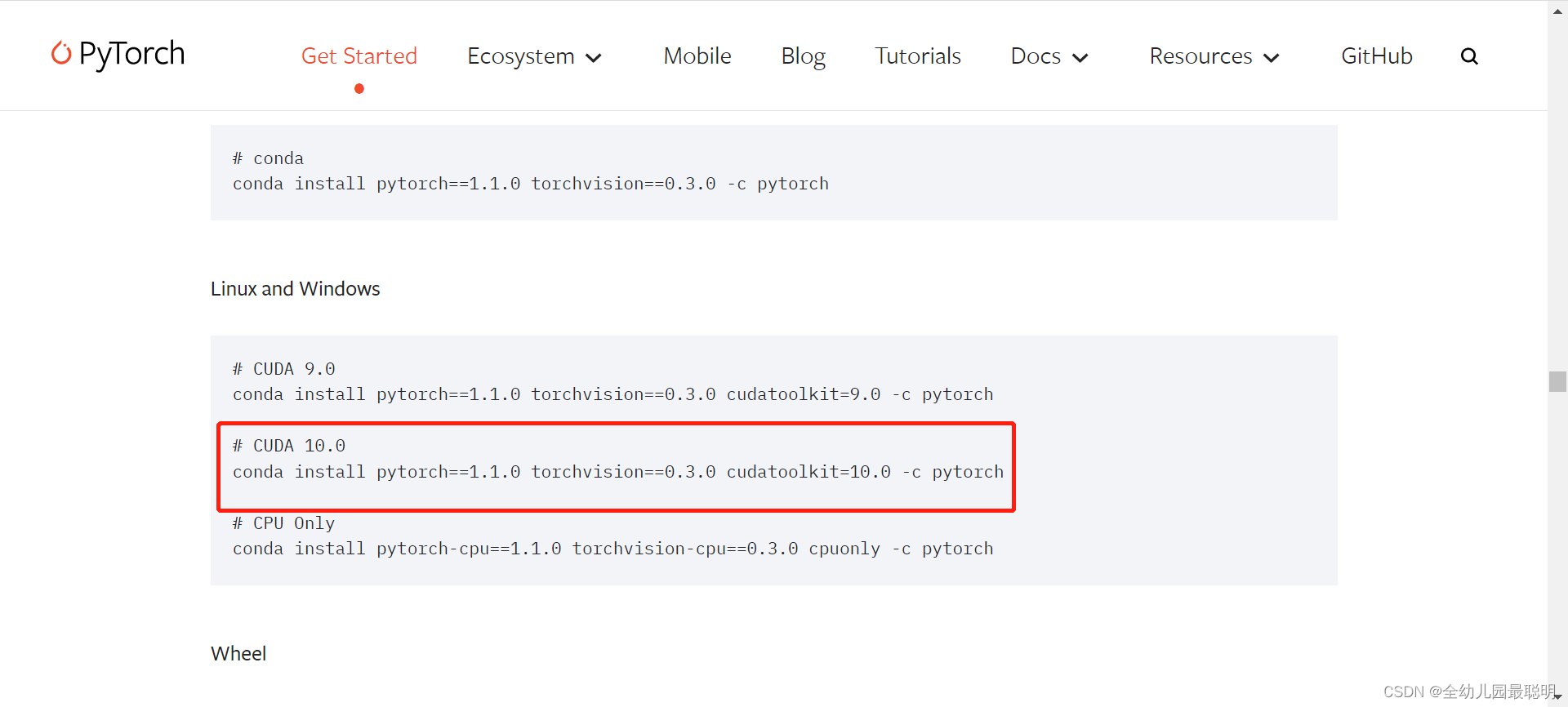
Task: Open the Docs dropdown menu
Action: click(1080, 57)
